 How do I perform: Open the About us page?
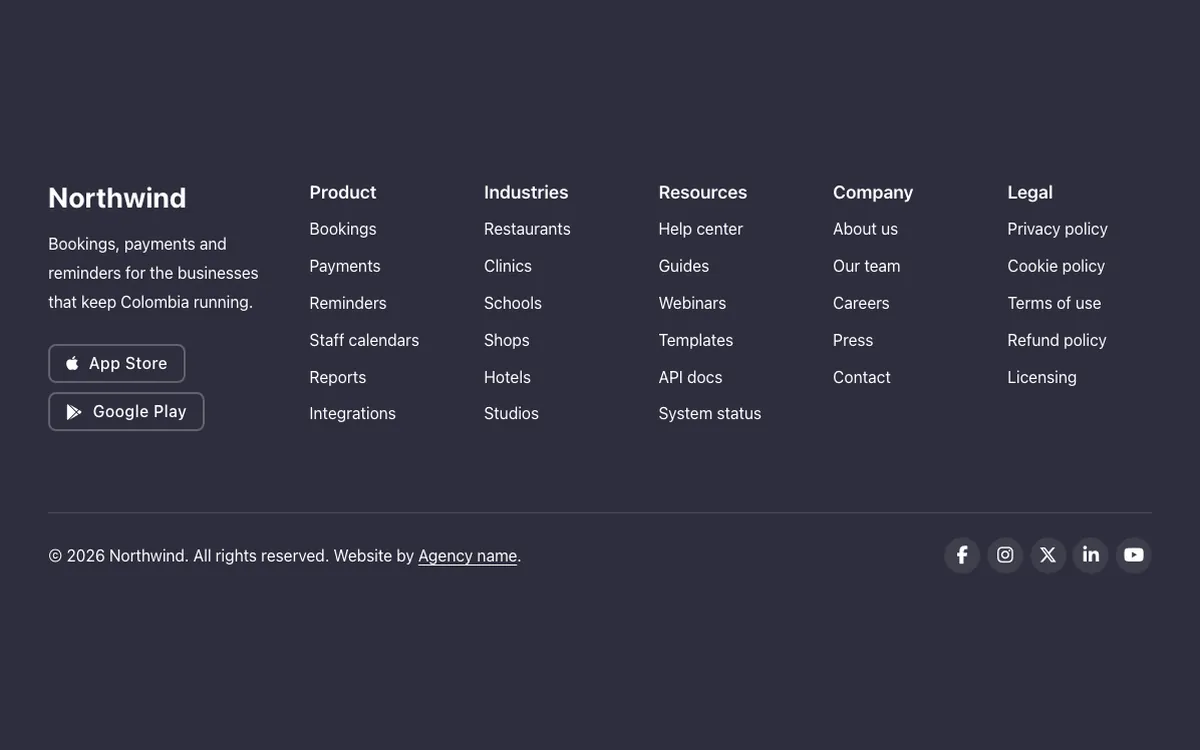coord(865,229)
